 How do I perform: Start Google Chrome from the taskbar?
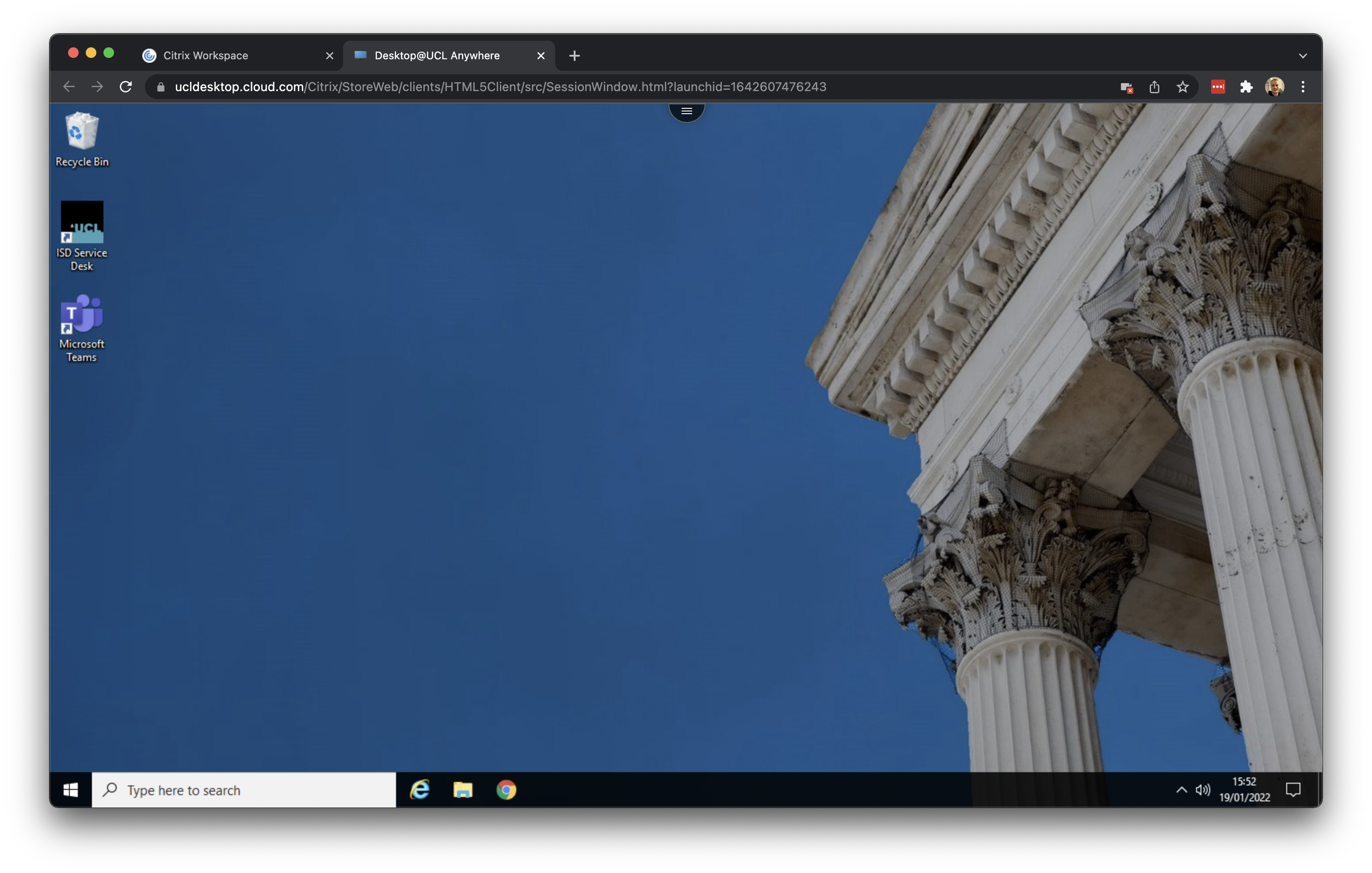506,790
